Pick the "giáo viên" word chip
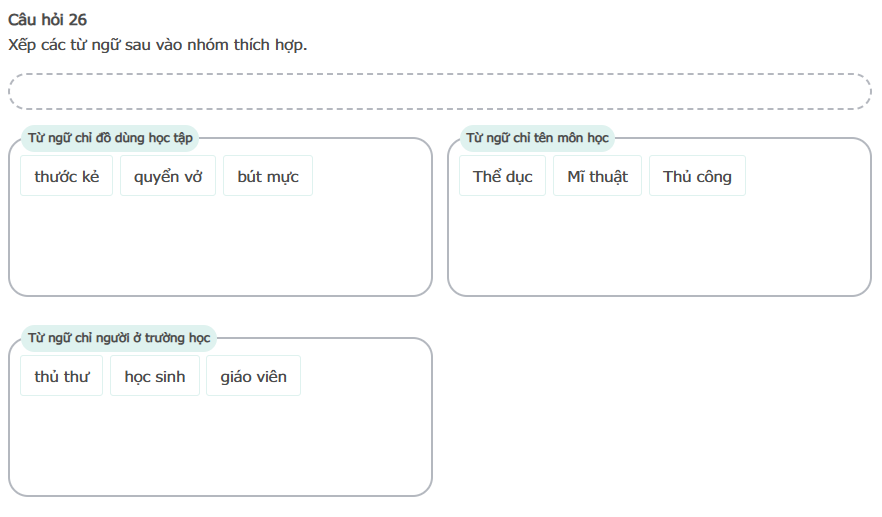The image size is (882, 517). [x=253, y=376]
